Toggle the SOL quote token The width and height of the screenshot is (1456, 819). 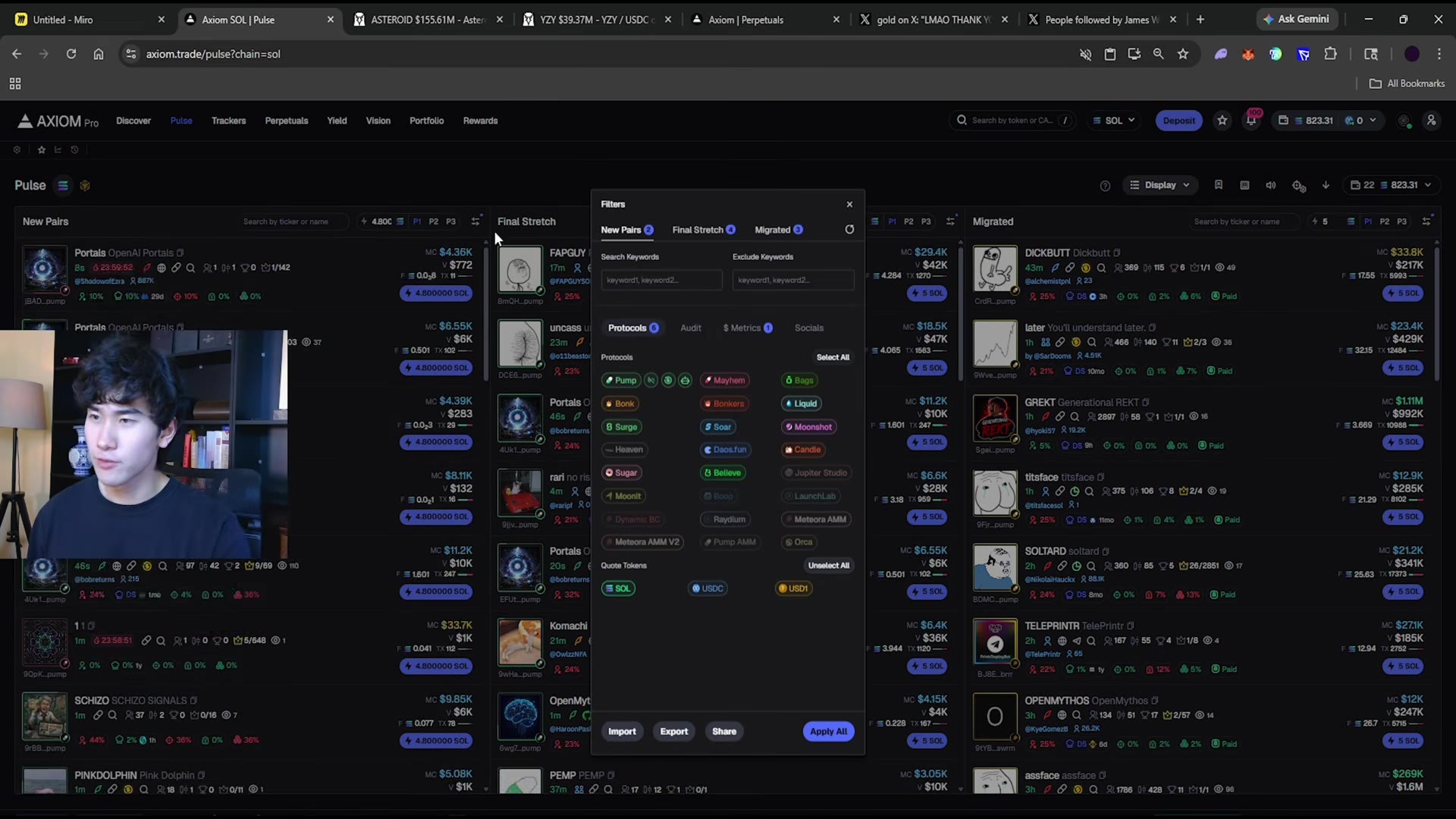[x=618, y=588]
